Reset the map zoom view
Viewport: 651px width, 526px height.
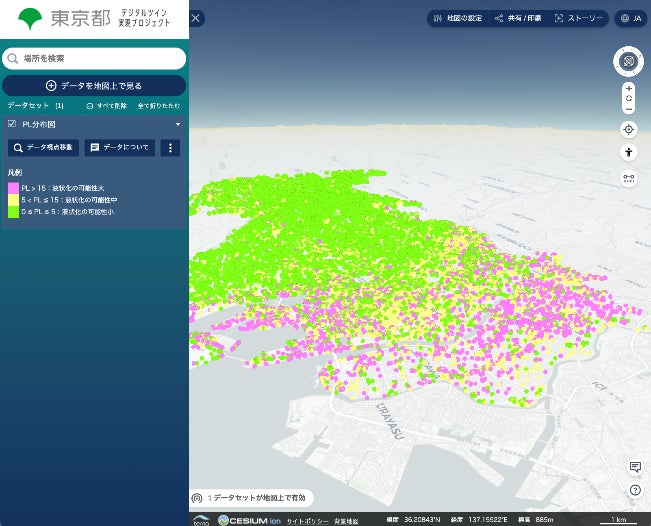(x=628, y=99)
